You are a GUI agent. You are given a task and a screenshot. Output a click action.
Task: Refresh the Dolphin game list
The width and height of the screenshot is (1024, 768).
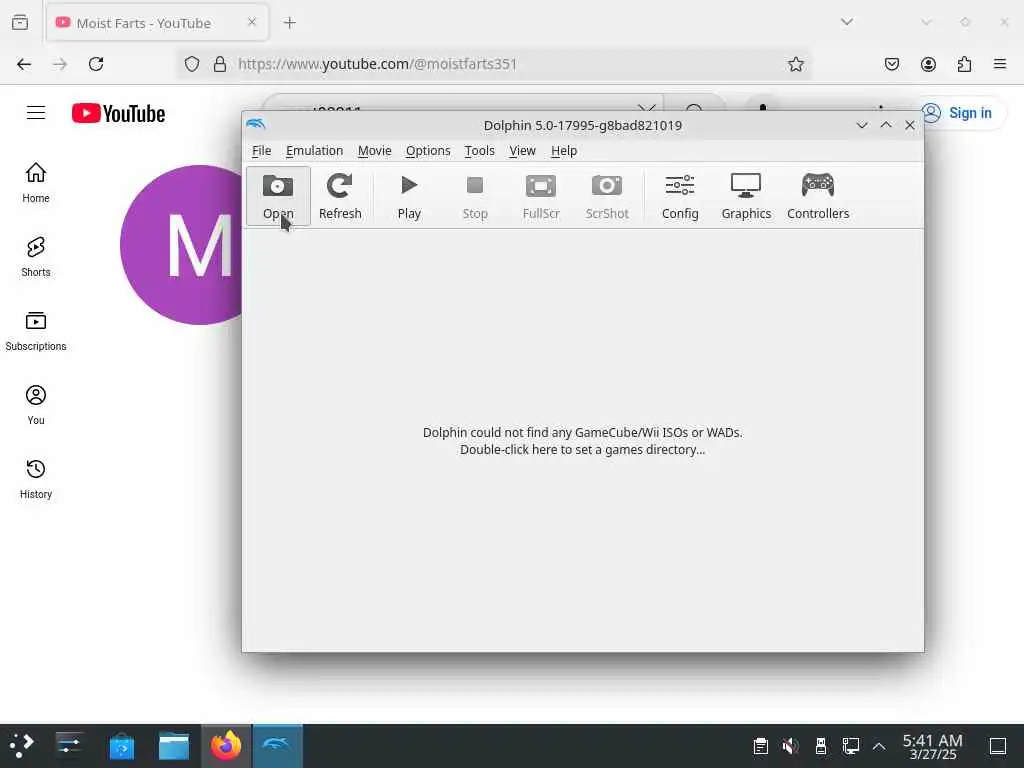340,195
